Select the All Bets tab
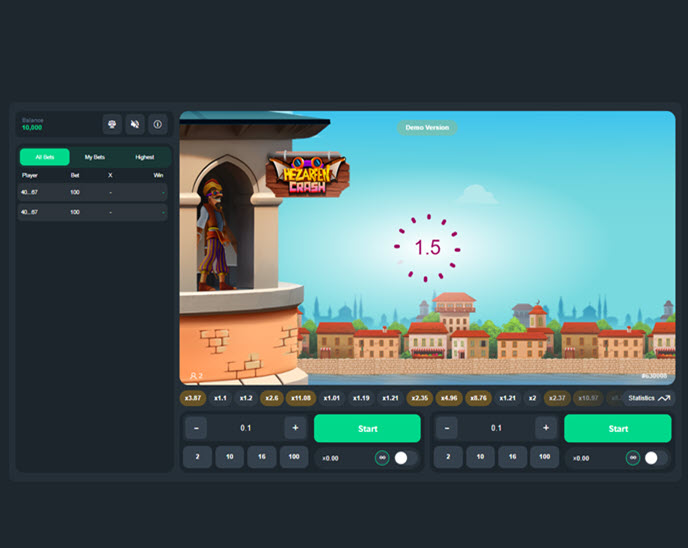This screenshot has height=548, width=688. click(x=44, y=157)
